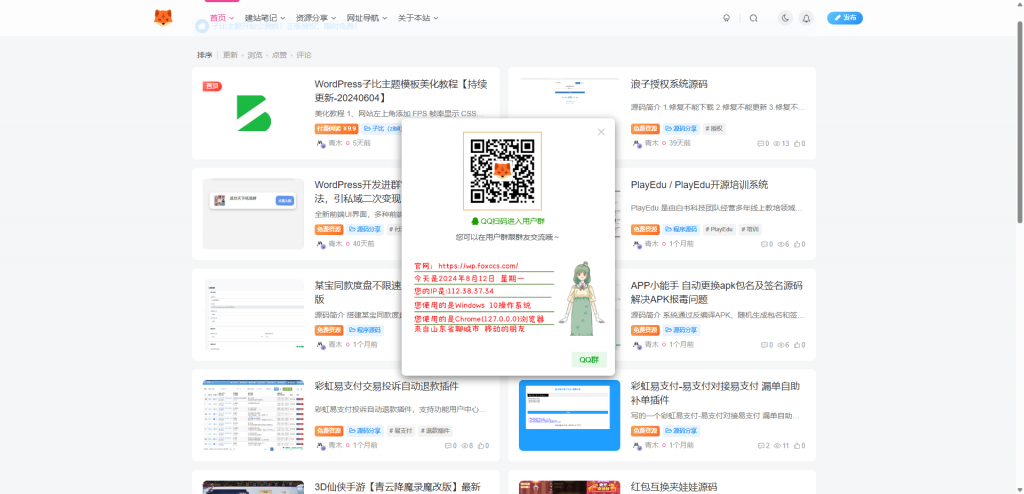The height and width of the screenshot is (494, 1024).
Task: Click the green QQ群 button
Action: (589, 359)
